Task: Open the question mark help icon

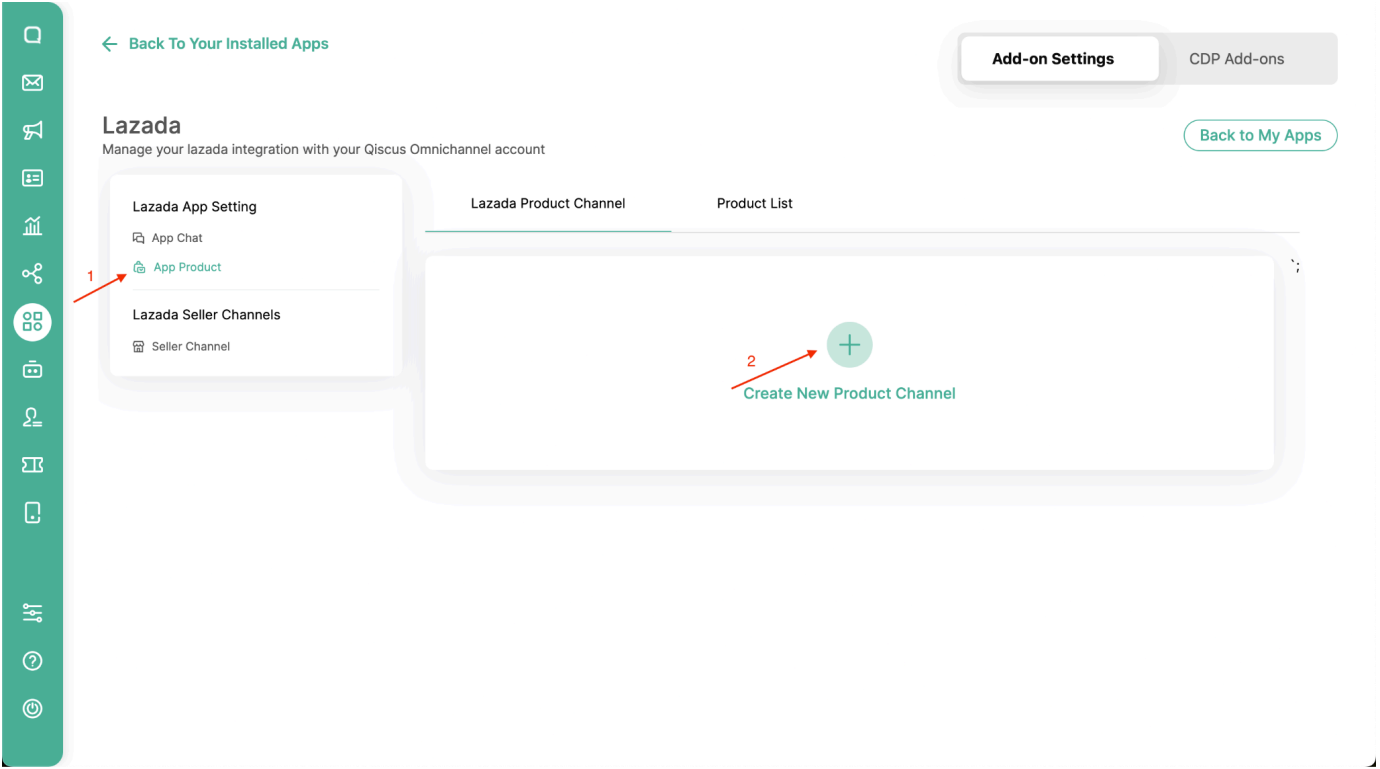Action: [32, 661]
